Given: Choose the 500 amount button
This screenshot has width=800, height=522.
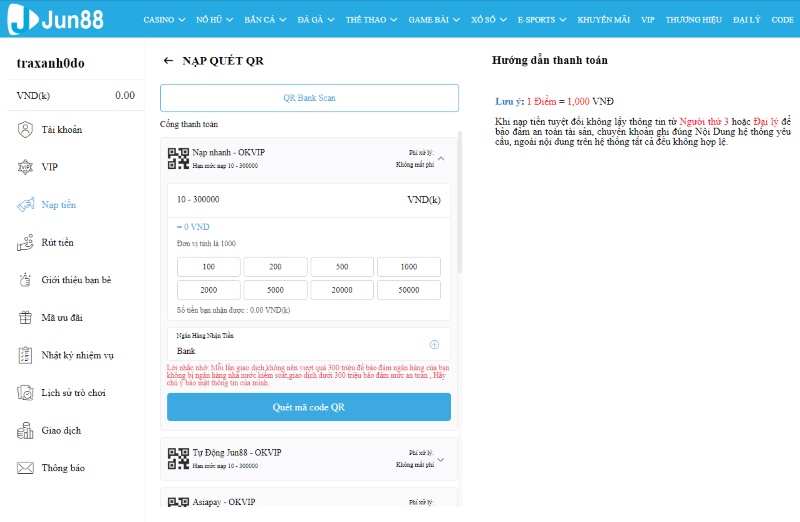Looking at the screenshot, I should point(342,267).
